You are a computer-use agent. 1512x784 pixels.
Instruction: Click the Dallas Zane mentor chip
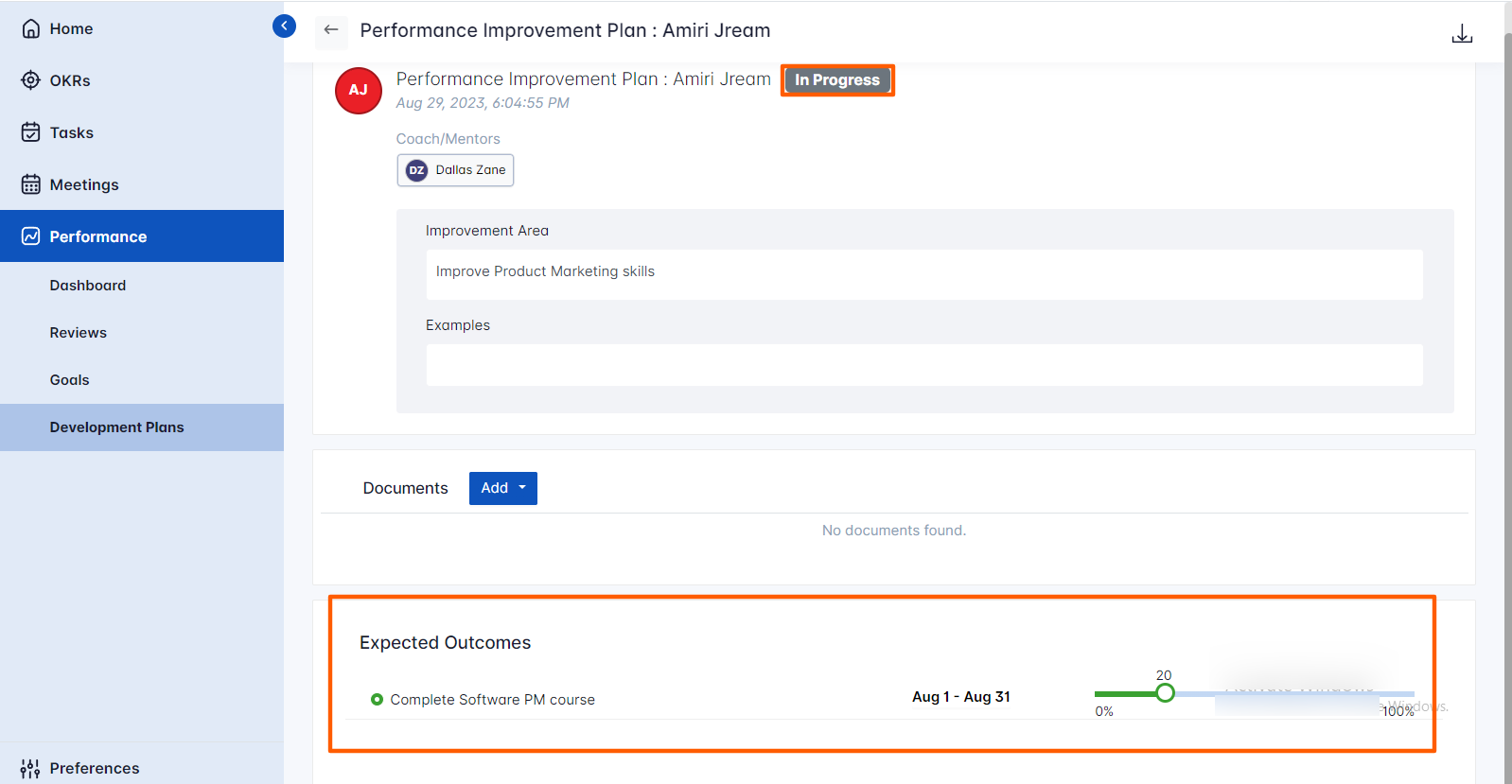[x=456, y=170]
